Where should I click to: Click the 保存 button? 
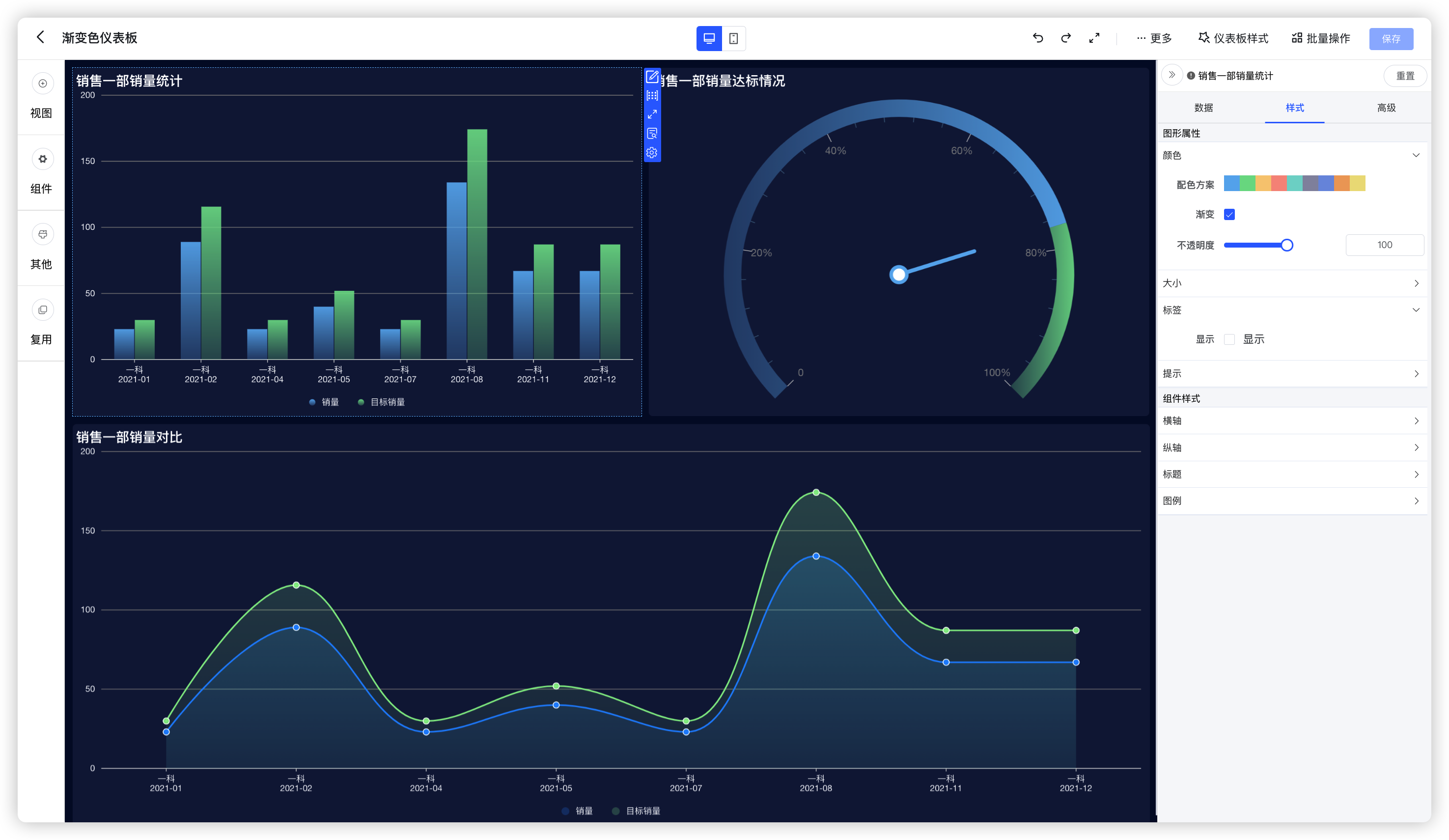tap(1391, 38)
